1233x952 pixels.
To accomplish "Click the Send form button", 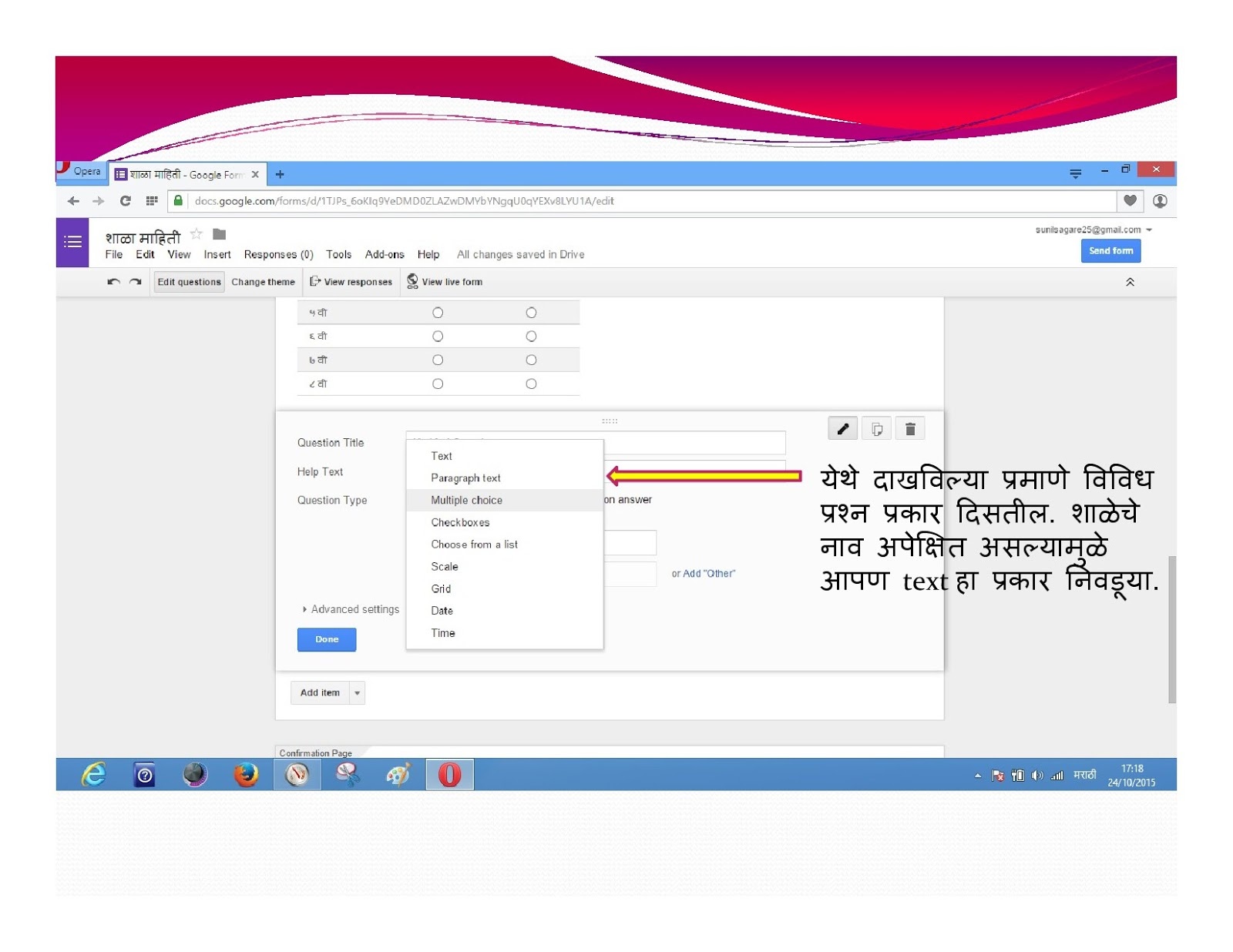I will click(1110, 251).
